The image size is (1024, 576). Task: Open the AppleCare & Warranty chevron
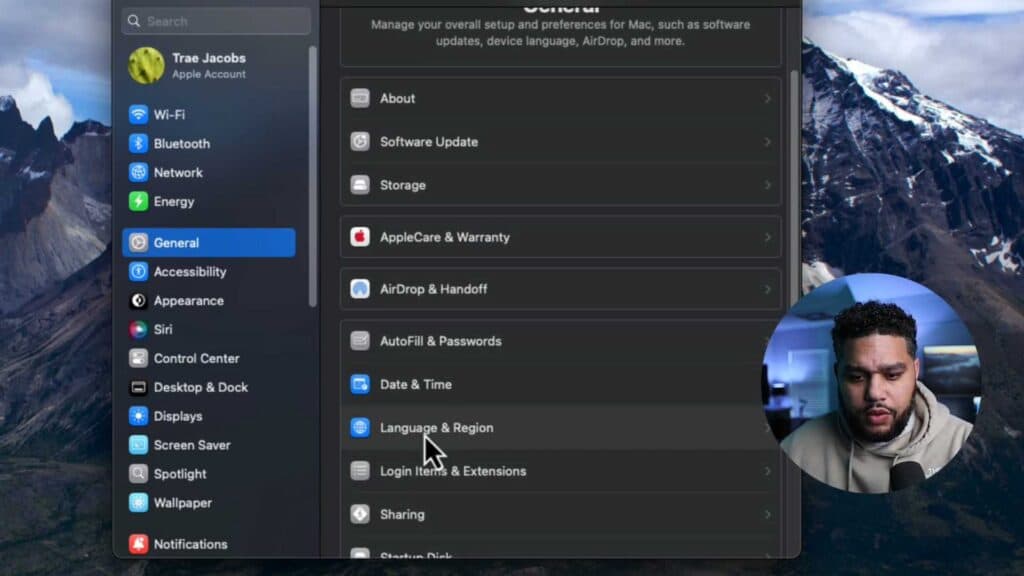pos(767,237)
